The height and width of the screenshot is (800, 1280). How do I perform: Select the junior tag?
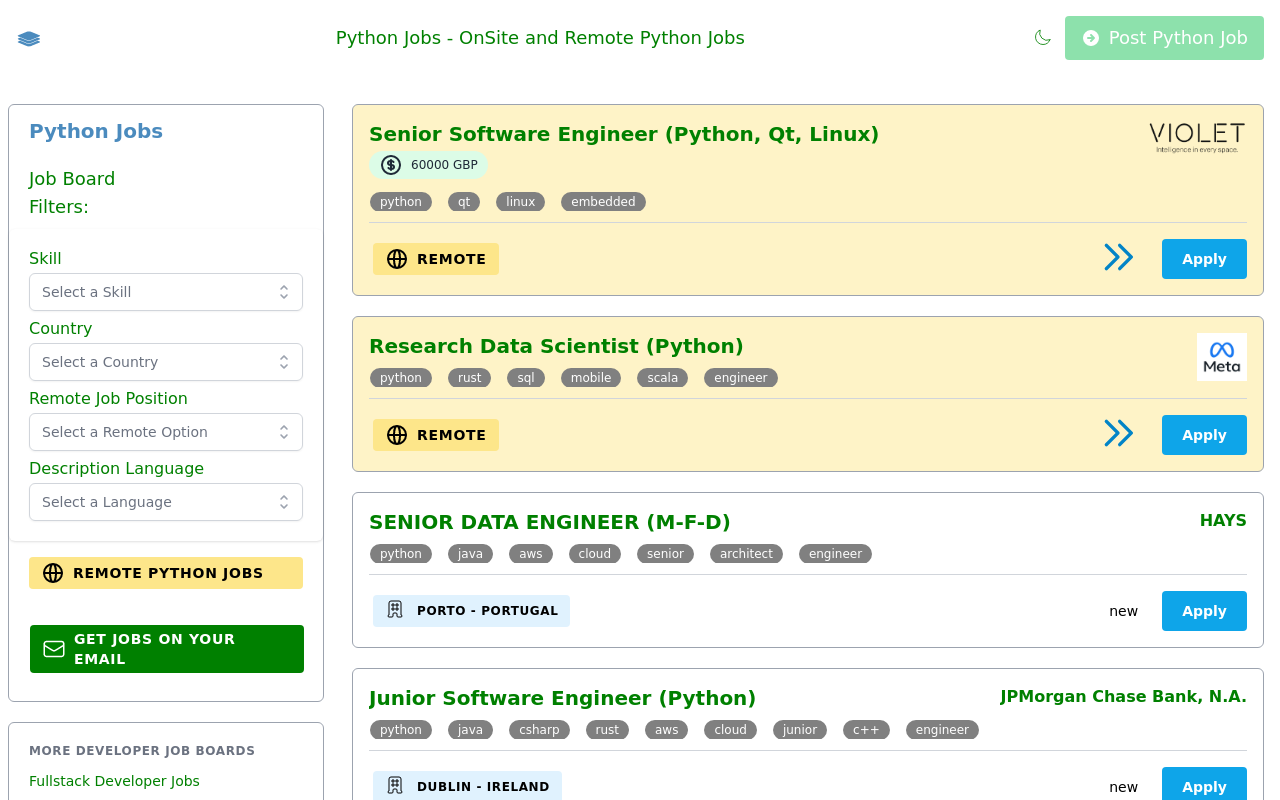(800, 730)
